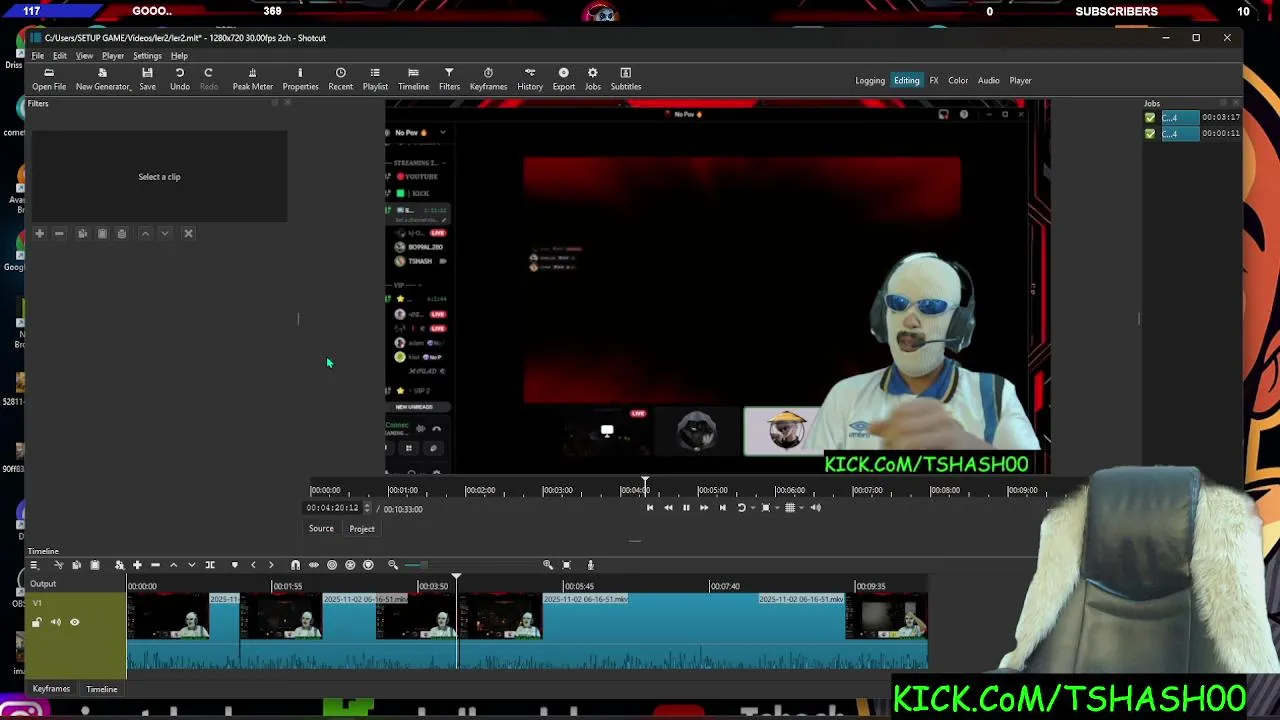Toggle ripple all tracks on the timeline
This screenshot has width=1280, height=720.
coord(350,565)
